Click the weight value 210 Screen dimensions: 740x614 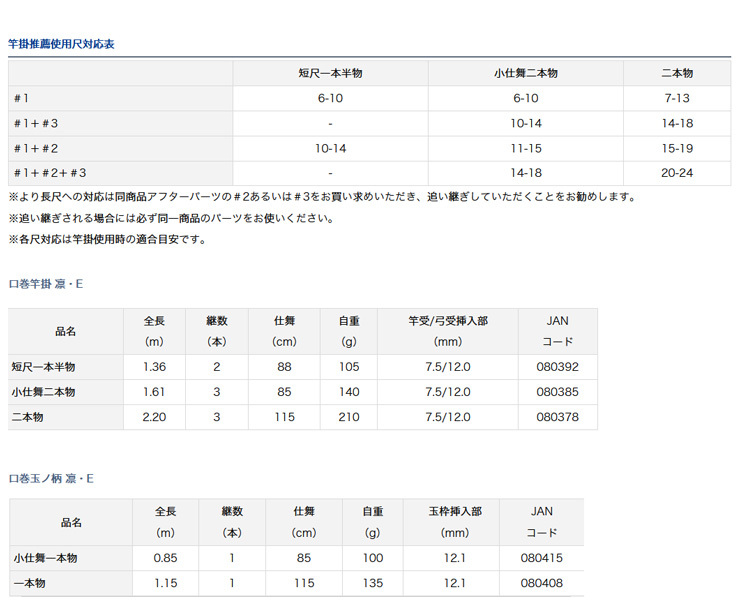(x=349, y=417)
